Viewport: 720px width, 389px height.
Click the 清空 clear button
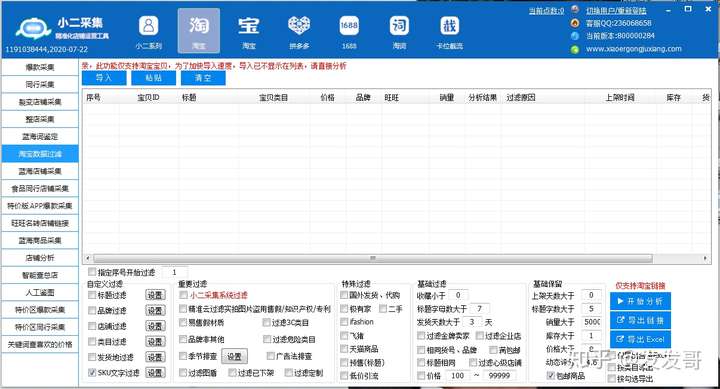point(203,78)
